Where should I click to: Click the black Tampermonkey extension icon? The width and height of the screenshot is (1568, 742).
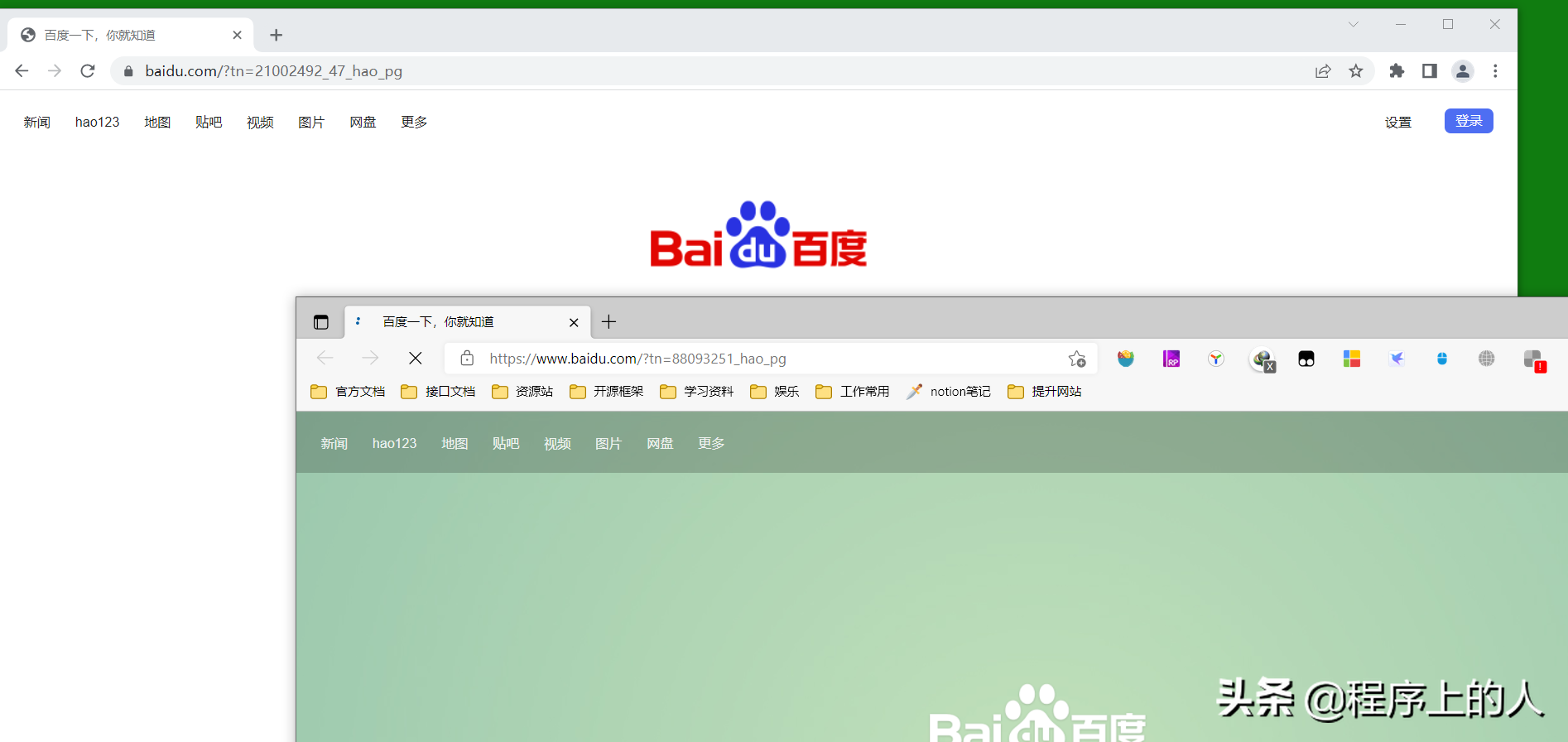coord(1306,359)
